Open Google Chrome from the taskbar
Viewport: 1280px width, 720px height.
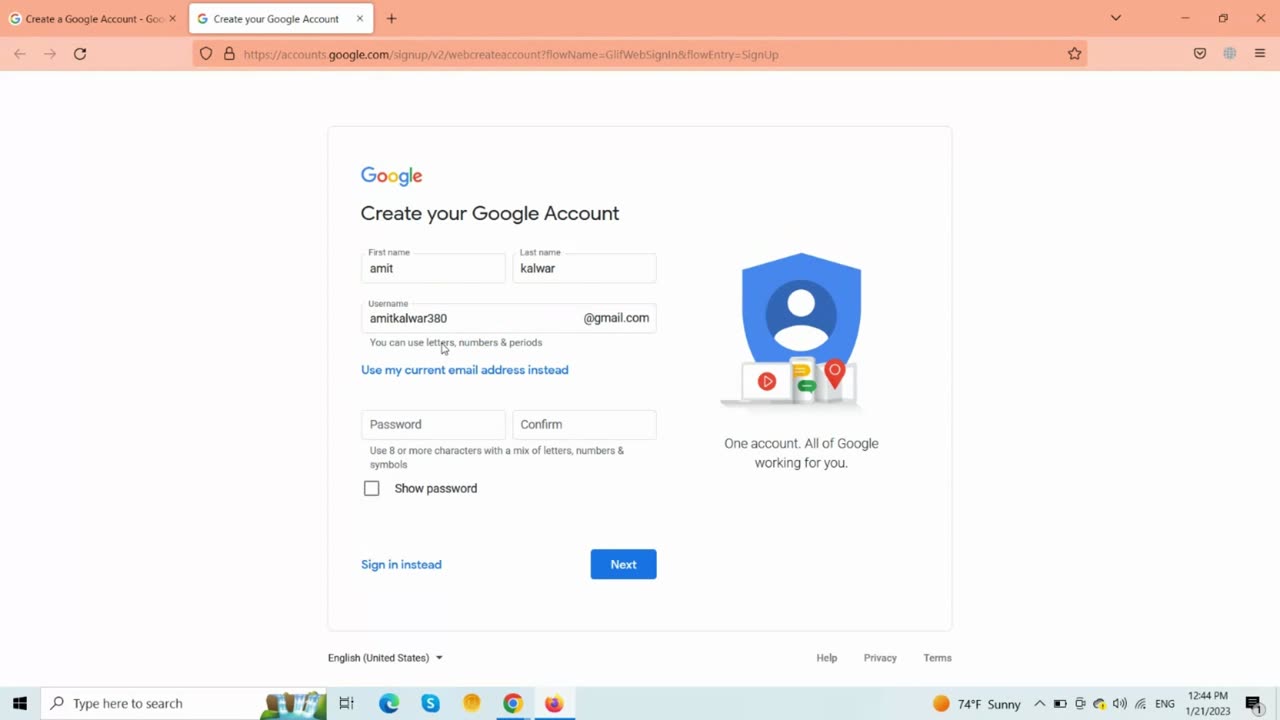[512, 703]
